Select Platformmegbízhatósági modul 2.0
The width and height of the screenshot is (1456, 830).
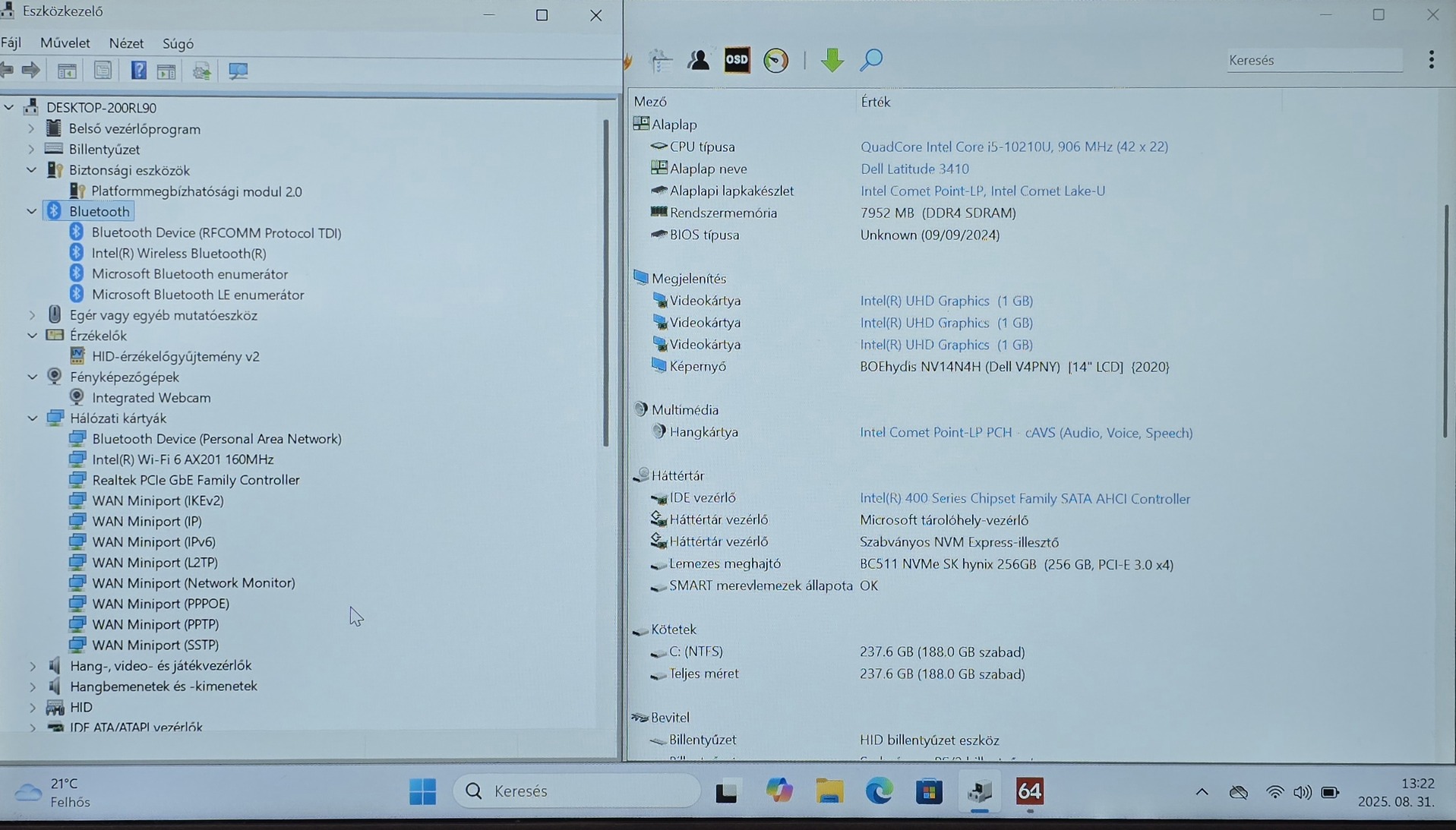point(197,191)
